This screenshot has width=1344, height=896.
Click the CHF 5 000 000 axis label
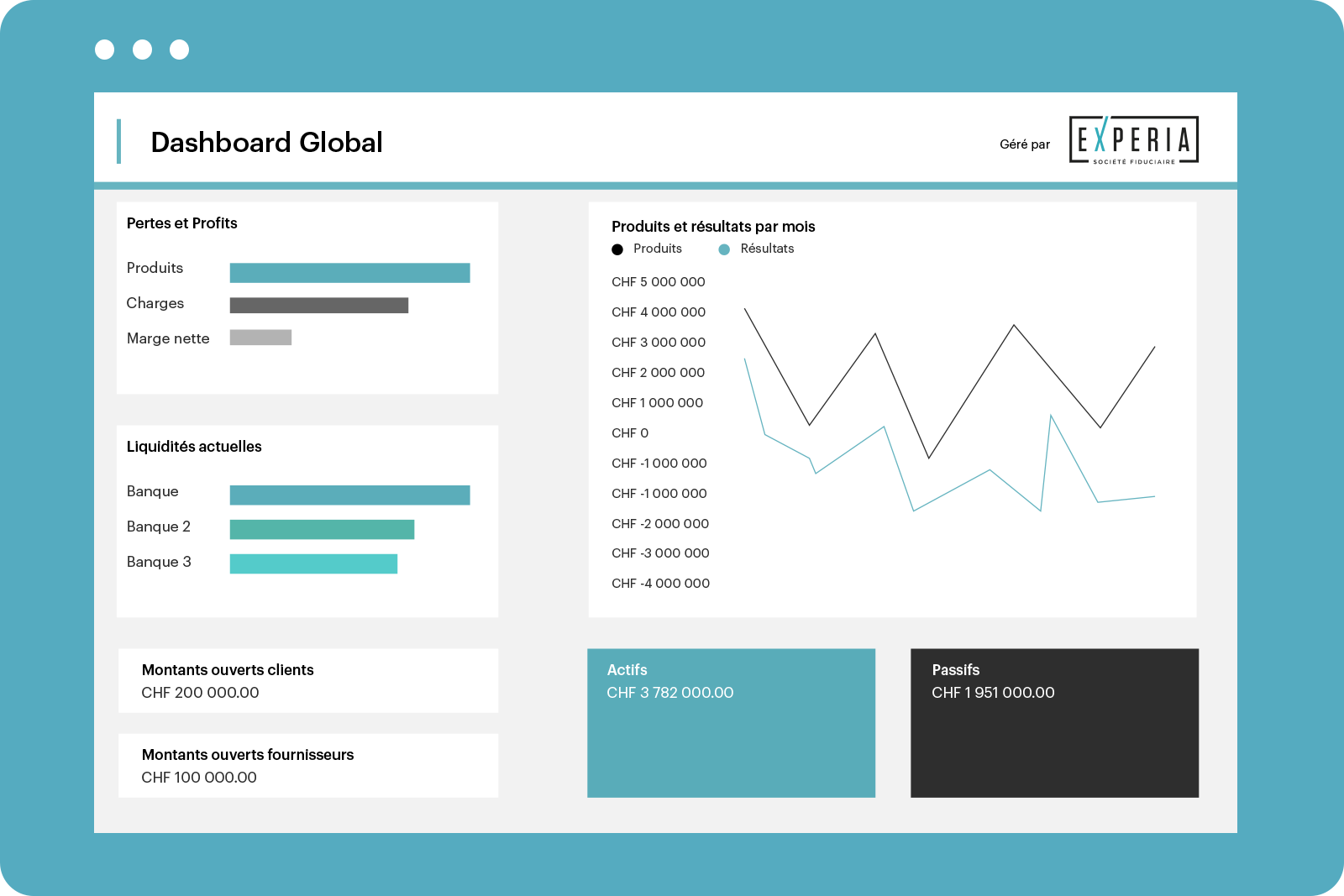pyautogui.click(x=659, y=282)
